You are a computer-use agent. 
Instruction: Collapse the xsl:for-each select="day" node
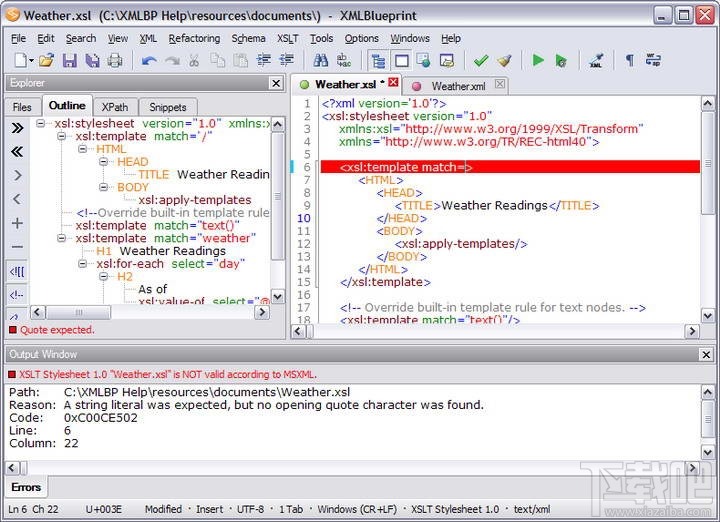82,264
